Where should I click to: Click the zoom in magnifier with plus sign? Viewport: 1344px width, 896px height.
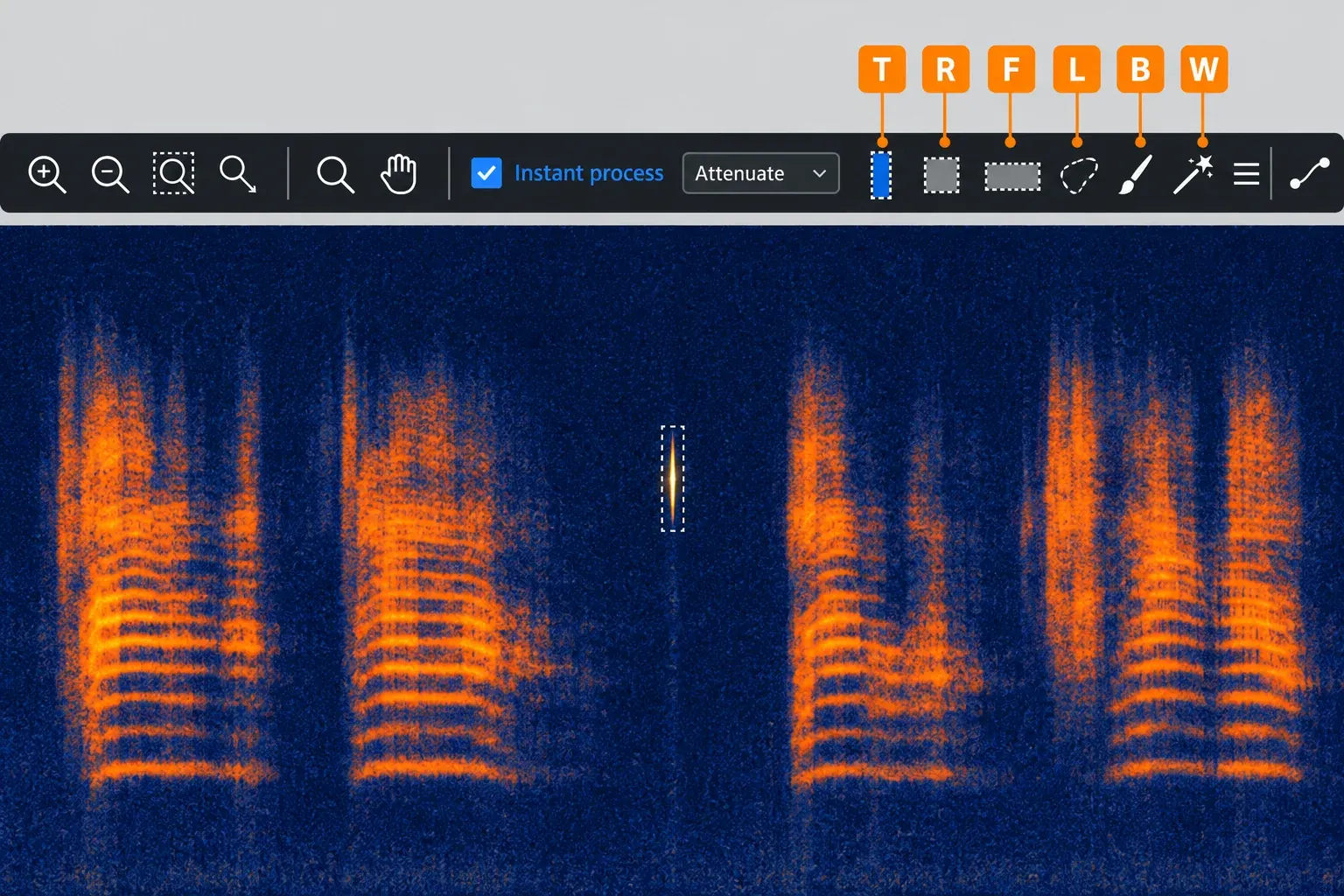tap(47, 174)
